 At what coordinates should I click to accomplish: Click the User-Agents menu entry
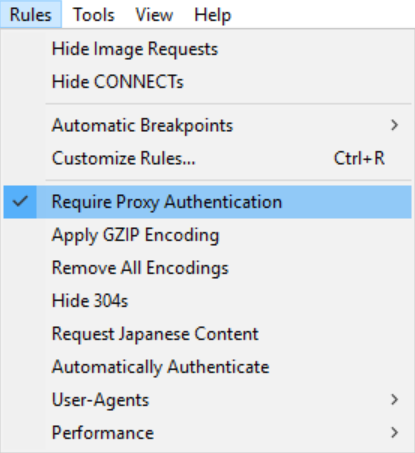[x=207, y=399]
